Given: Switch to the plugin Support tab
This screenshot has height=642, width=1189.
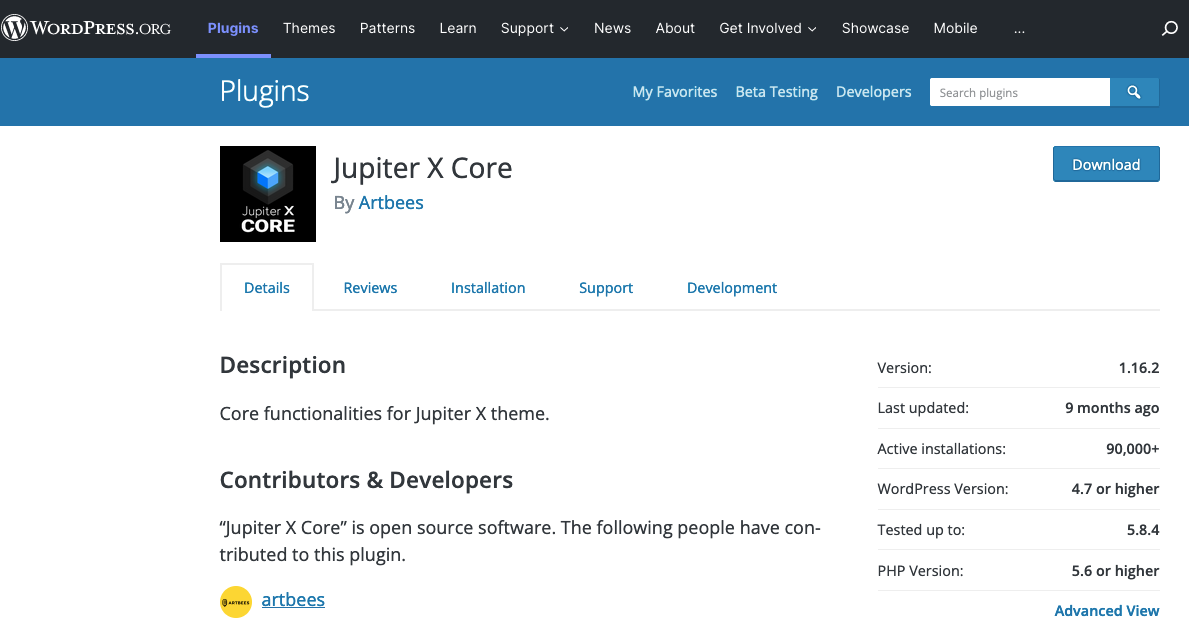Looking at the screenshot, I should [x=606, y=287].
